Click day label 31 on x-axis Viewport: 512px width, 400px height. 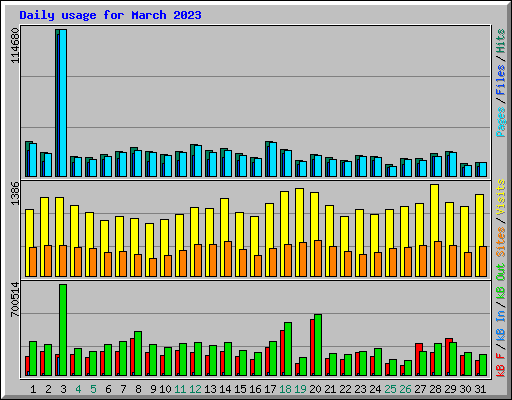click(x=480, y=389)
